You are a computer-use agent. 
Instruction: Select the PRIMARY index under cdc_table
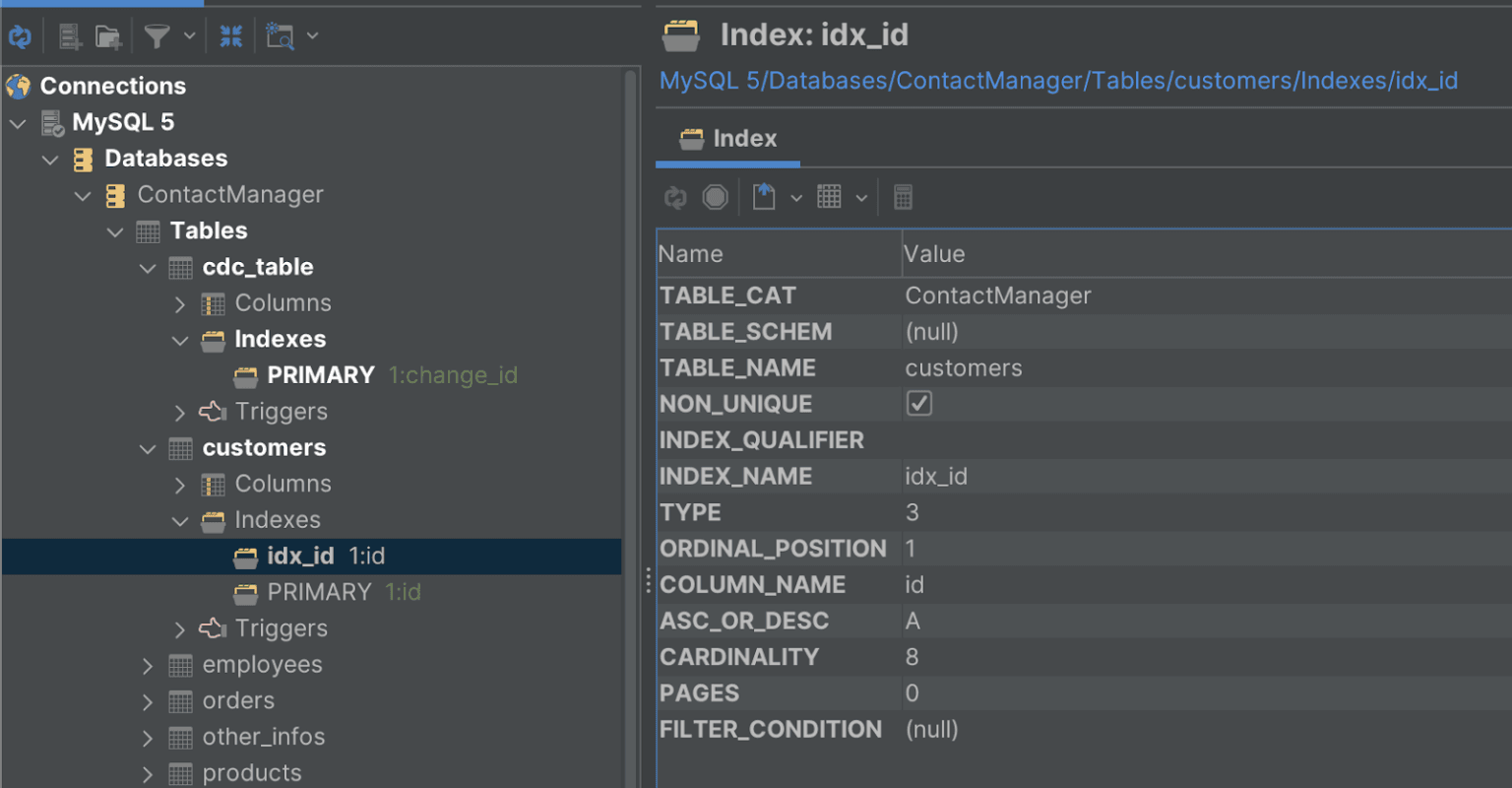[319, 375]
